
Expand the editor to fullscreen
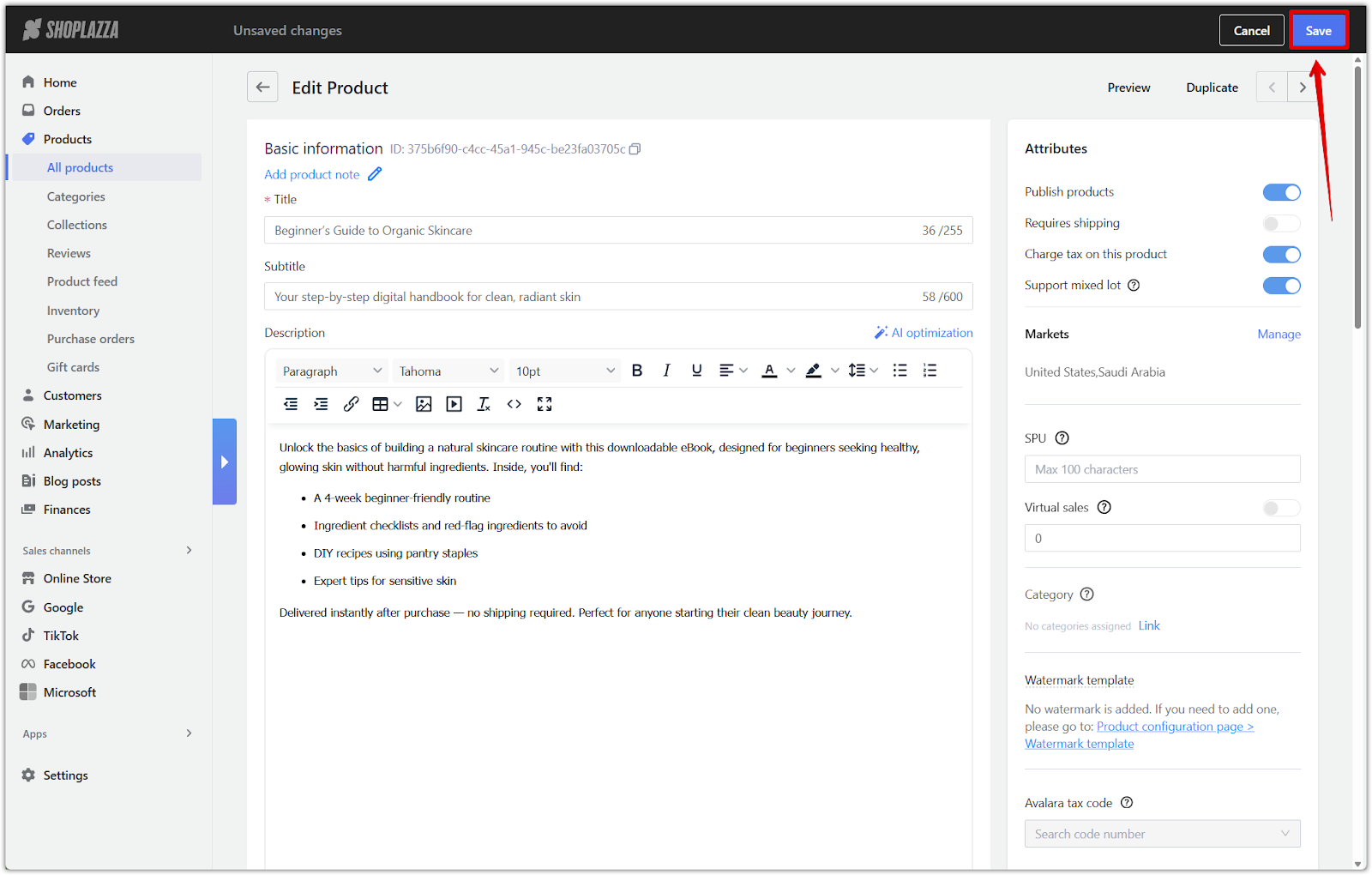545,404
